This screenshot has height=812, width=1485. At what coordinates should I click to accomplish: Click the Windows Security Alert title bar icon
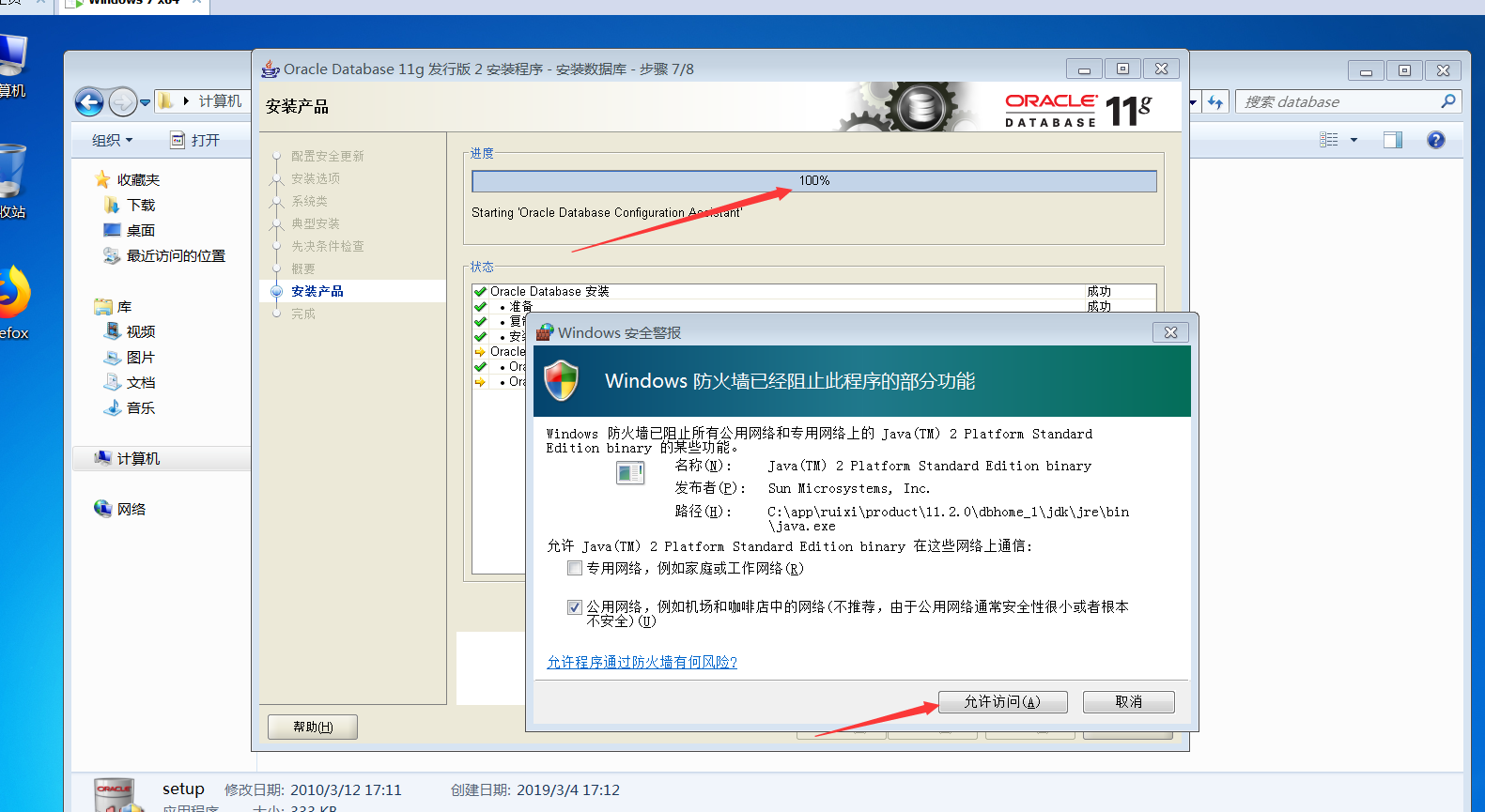point(545,332)
